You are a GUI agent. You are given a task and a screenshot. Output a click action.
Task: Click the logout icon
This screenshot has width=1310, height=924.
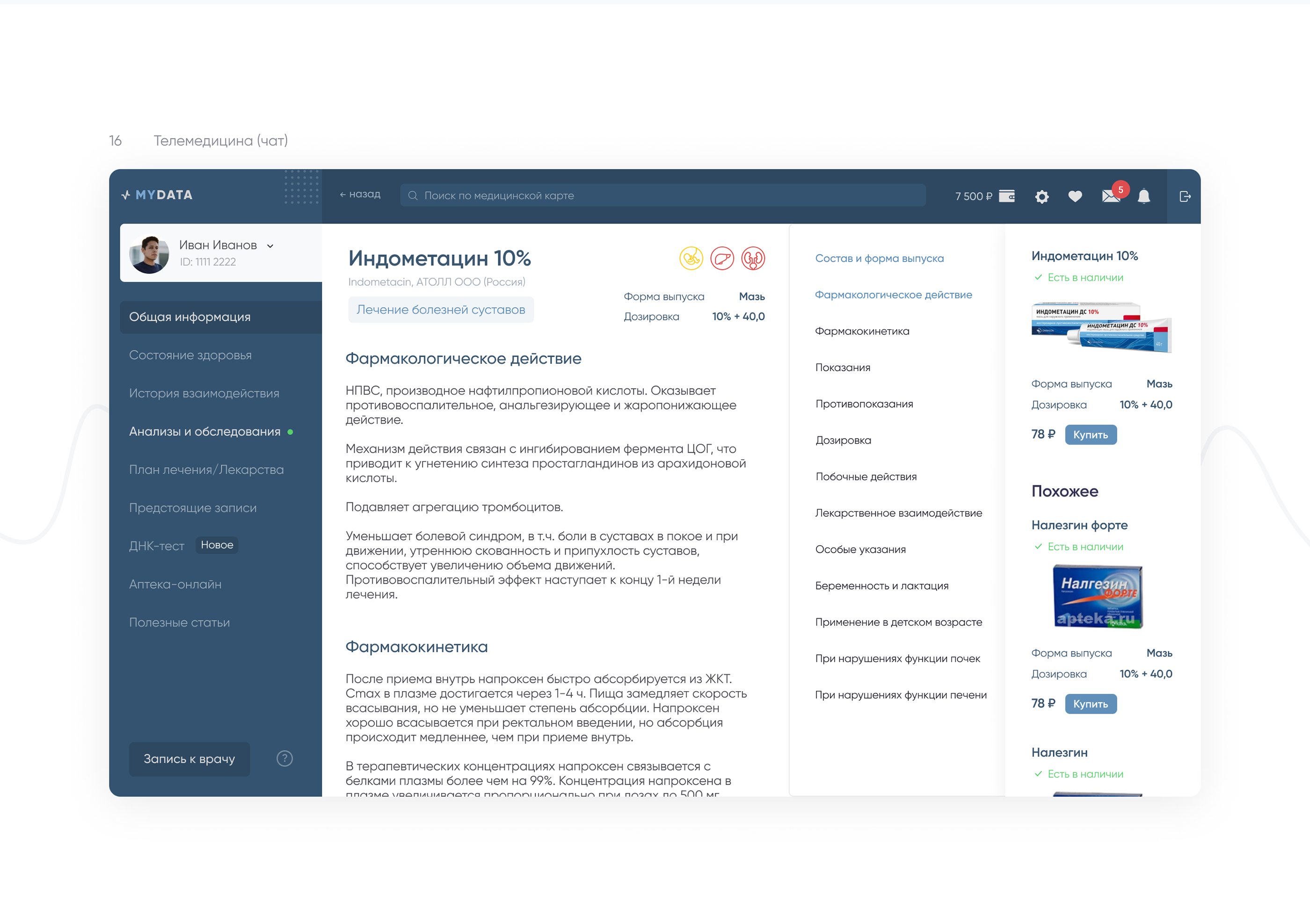pos(1185,196)
